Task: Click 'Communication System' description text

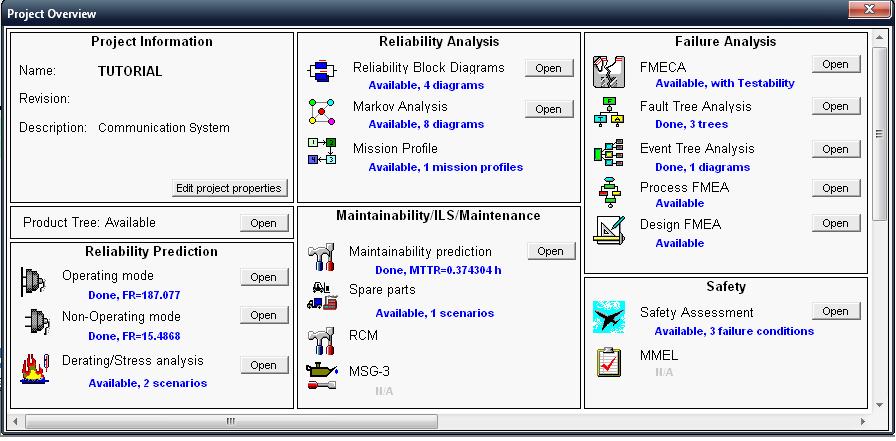Action: point(164,128)
